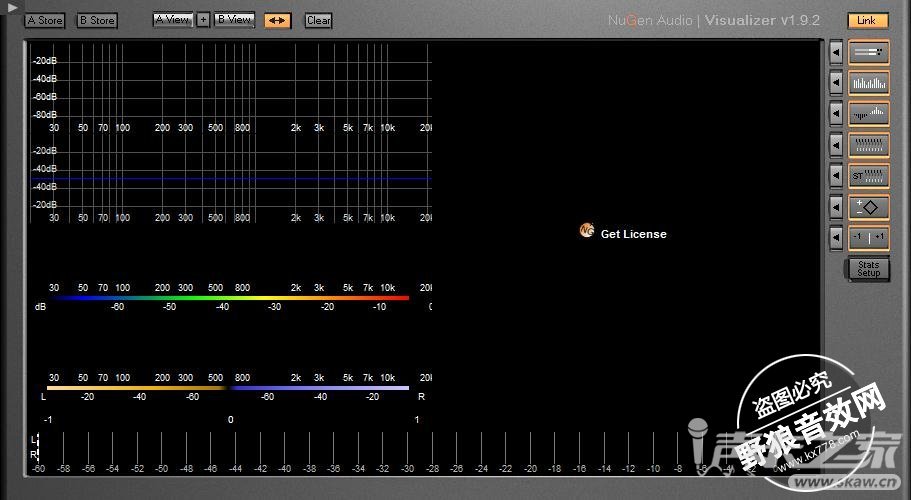Expand options arrow beside difference spectrum icon
Screen dimensions: 911x500
tap(836, 114)
